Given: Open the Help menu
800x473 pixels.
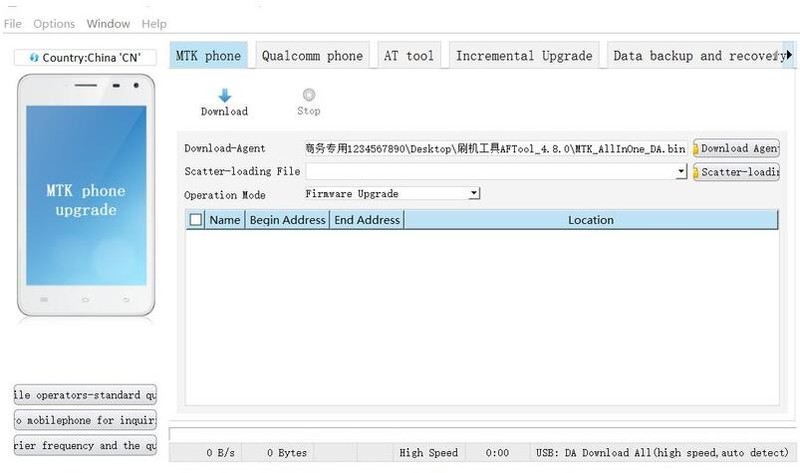Looking at the screenshot, I should point(154,24).
